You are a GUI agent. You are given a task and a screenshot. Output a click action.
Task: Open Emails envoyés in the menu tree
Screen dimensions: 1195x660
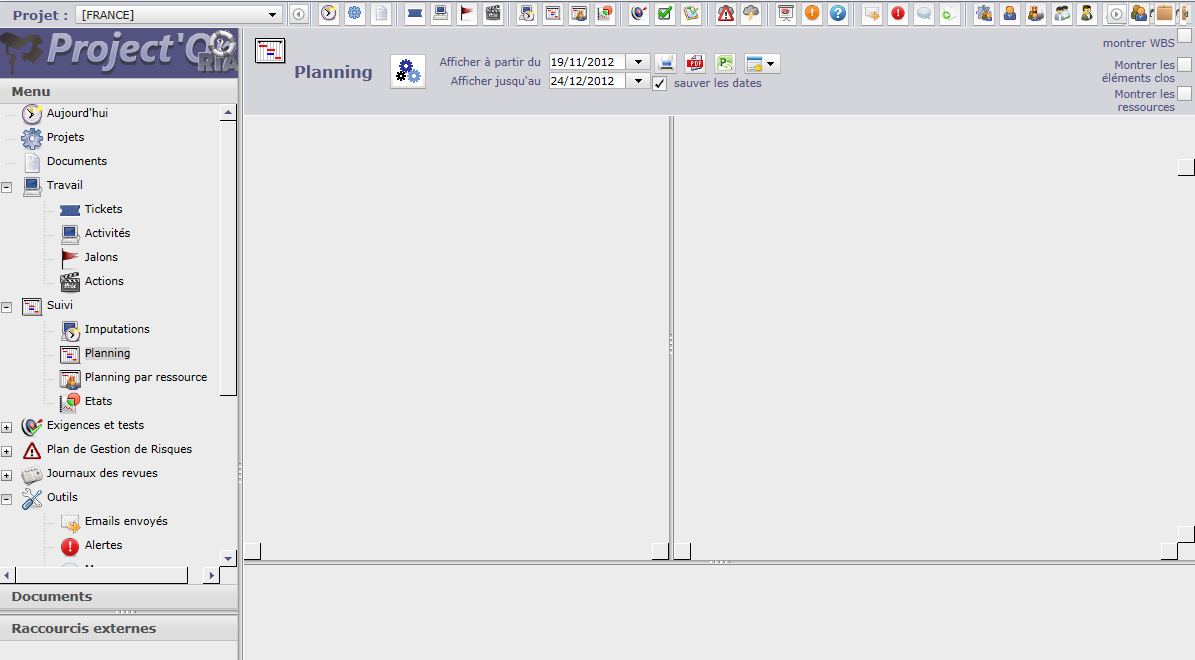coord(127,521)
